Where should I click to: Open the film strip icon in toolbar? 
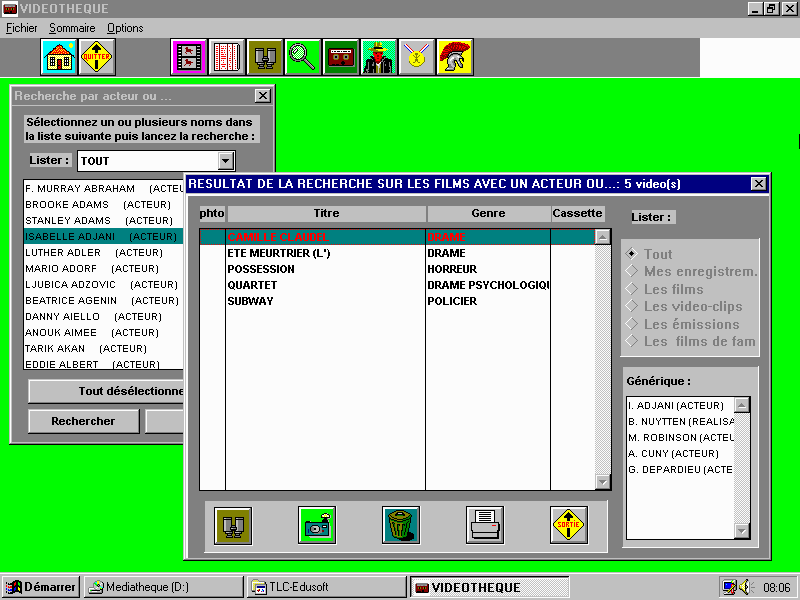188,57
